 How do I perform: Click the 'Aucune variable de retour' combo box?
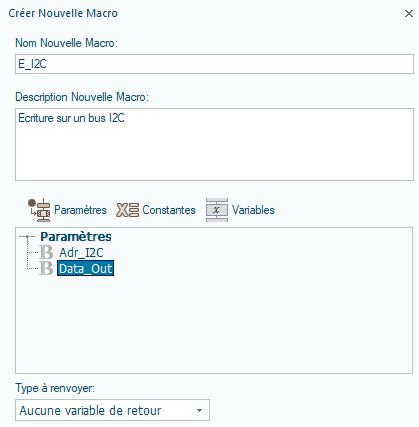[x=112, y=410]
